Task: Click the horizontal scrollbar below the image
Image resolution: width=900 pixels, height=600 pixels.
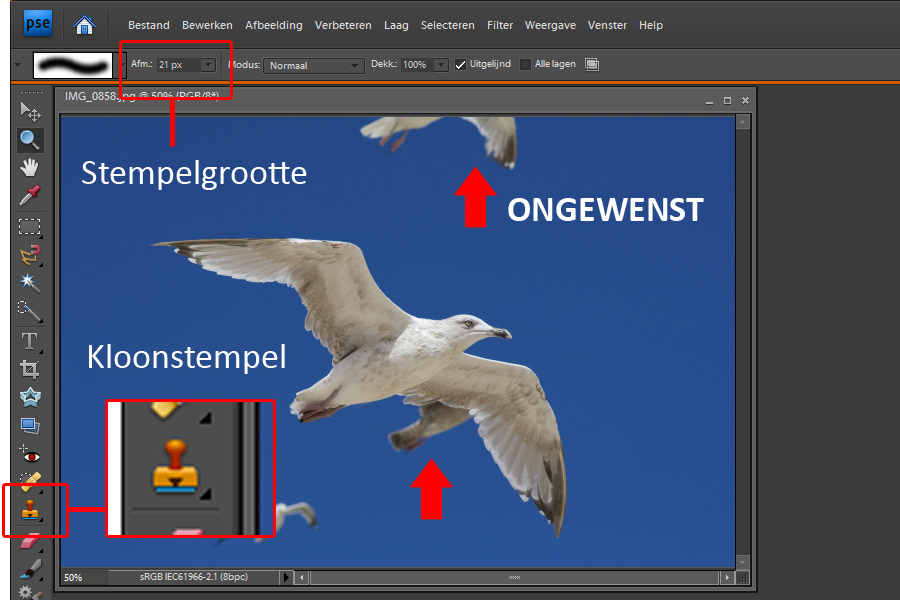Action: (514, 578)
